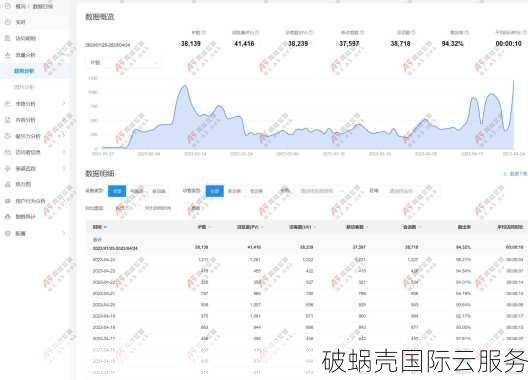The width and height of the screenshot is (528, 380).
Task: Click the 37,597 figure in overview
Action: tap(349, 43)
